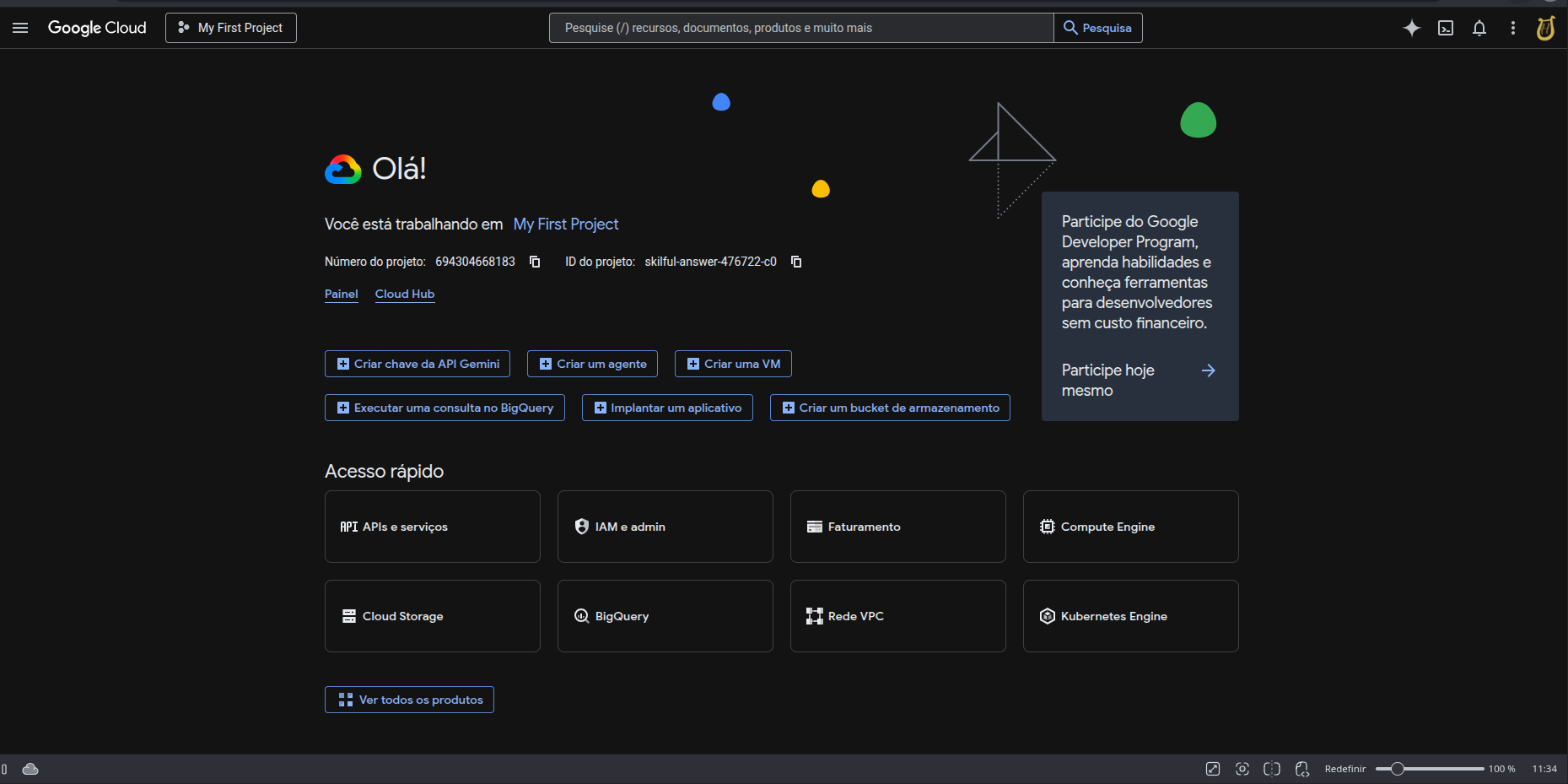Open IAM e admin card
The width and height of the screenshot is (1568, 784).
pyautogui.click(x=665, y=527)
